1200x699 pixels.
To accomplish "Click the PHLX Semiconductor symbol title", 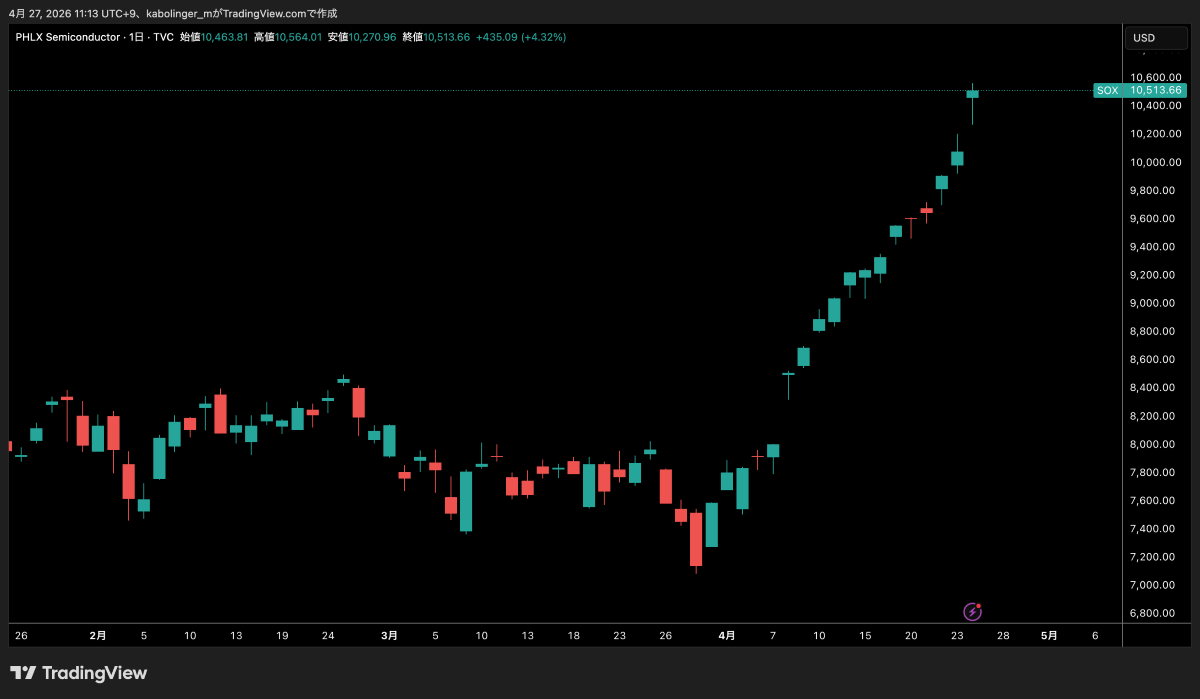I will pyautogui.click(x=67, y=37).
